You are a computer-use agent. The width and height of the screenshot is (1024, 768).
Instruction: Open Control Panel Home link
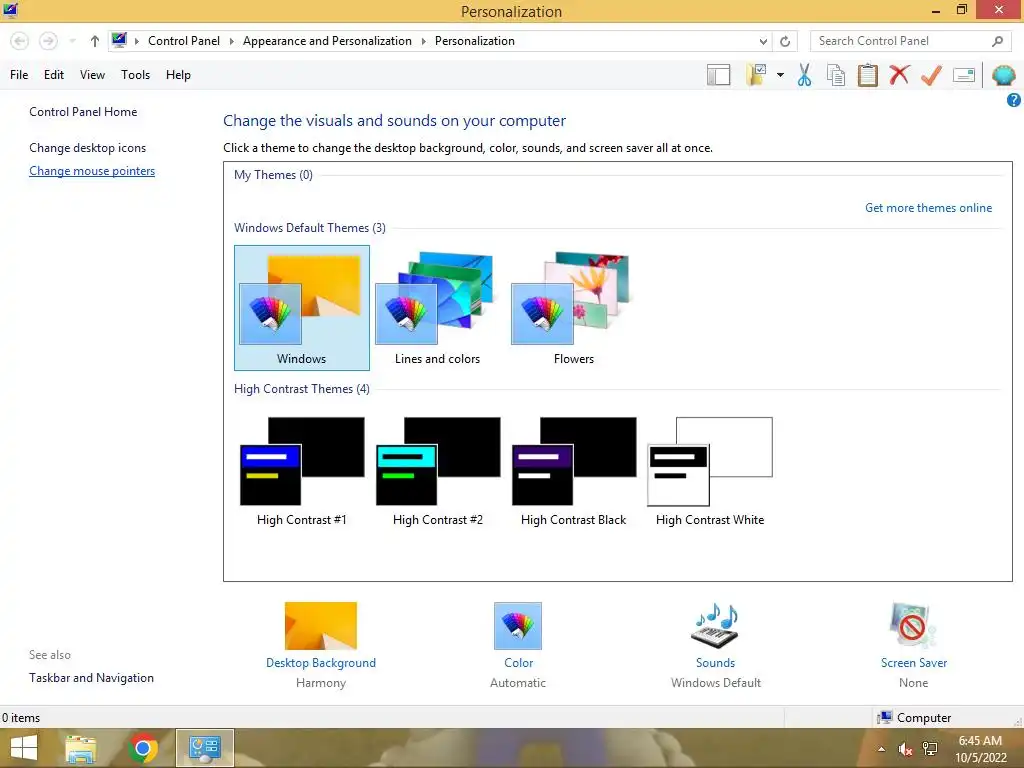(83, 112)
